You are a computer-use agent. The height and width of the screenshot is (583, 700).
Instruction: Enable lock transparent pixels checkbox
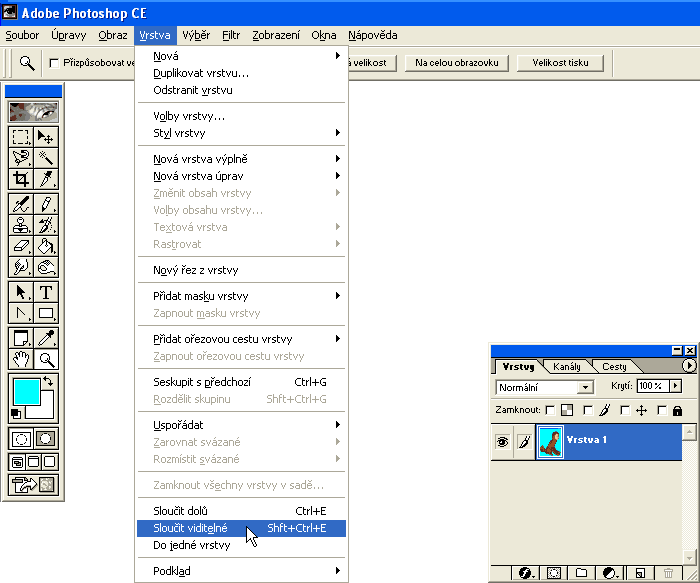pyautogui.click(x=550, y=410)
